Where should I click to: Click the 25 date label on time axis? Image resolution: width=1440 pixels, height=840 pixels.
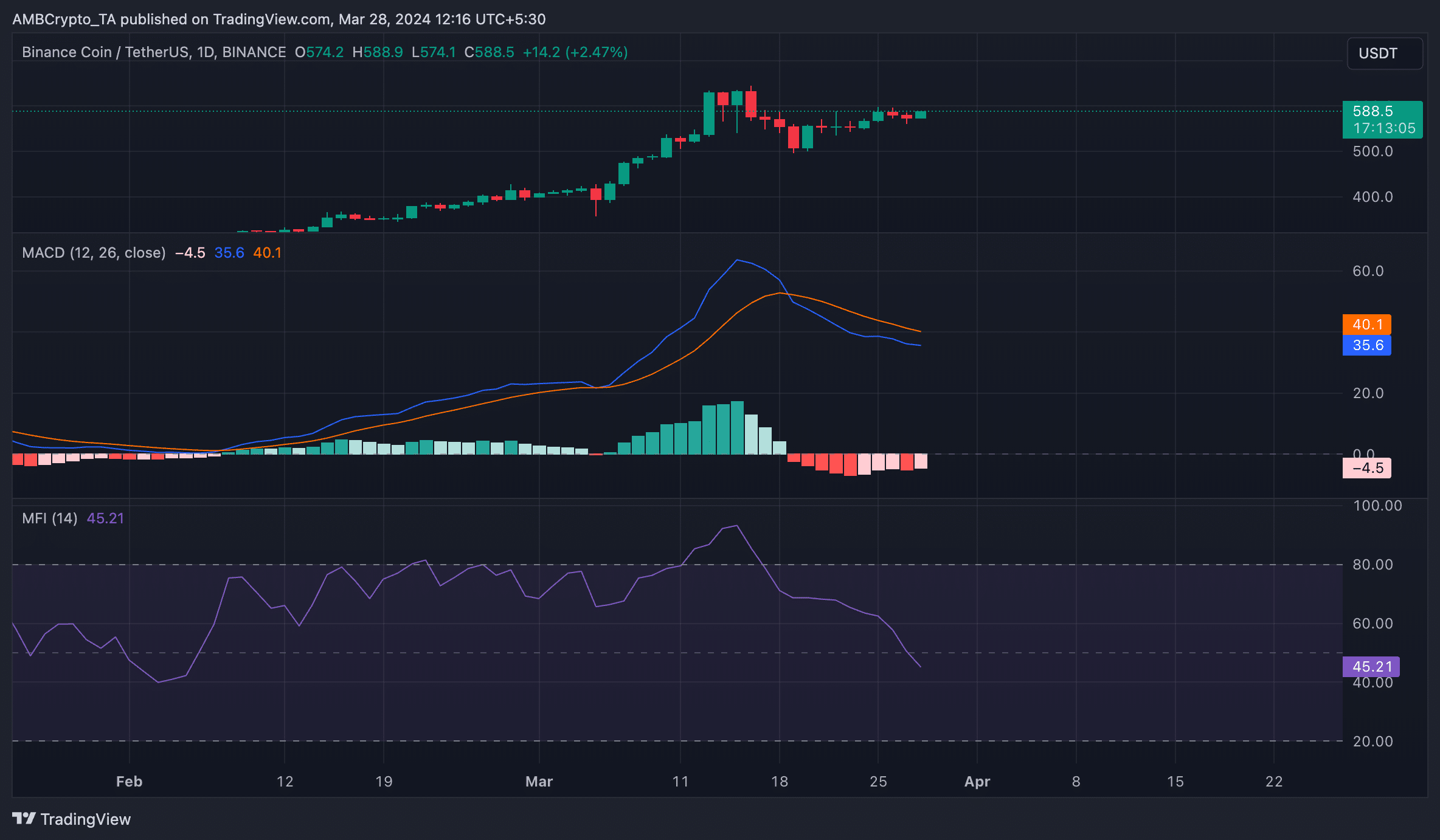click(878, 782)
